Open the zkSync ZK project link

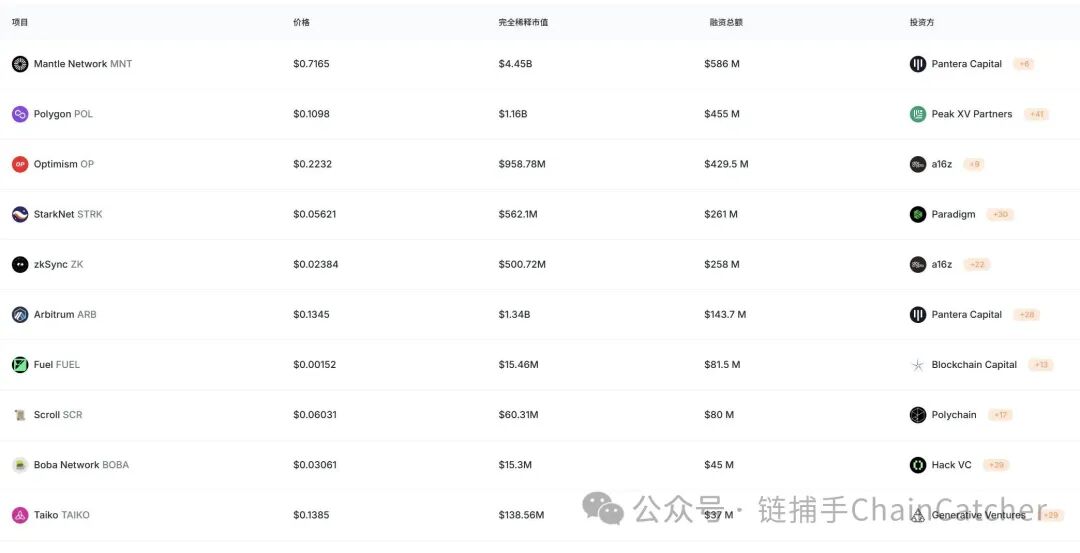coord(59,264)
